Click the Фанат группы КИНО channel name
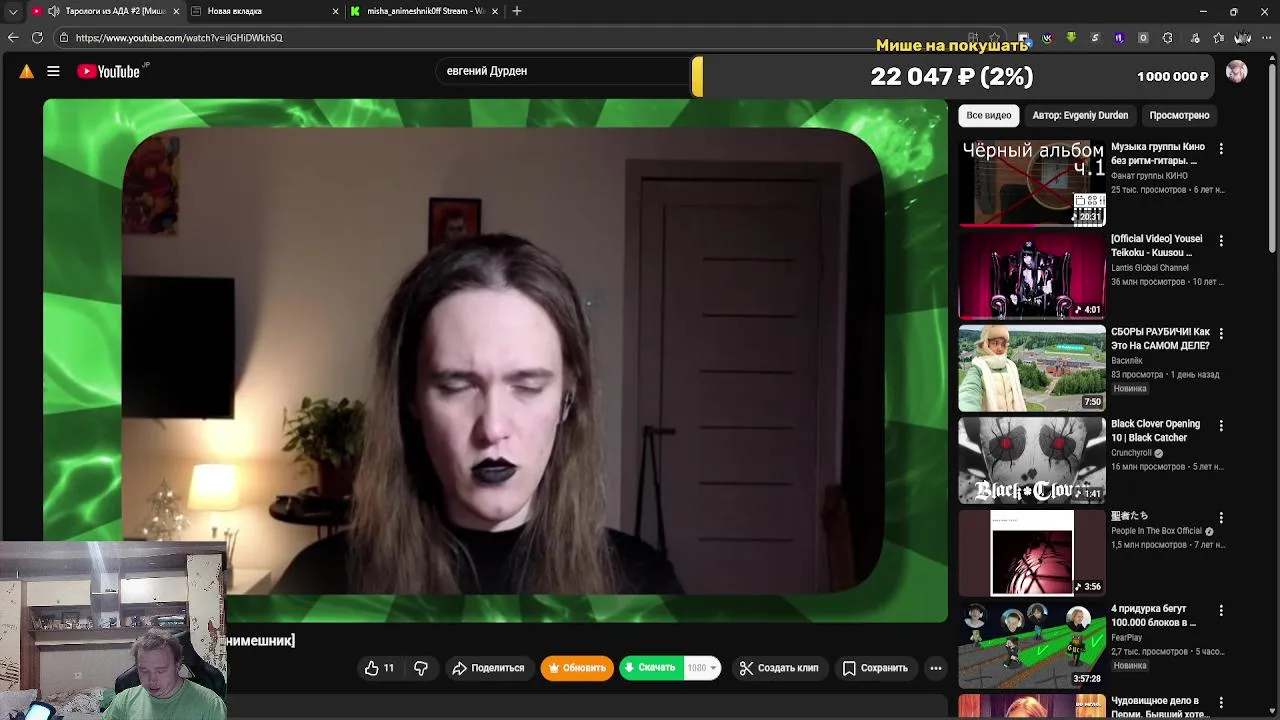This screenshot has width=1280, height=720. coord(1149,176)
